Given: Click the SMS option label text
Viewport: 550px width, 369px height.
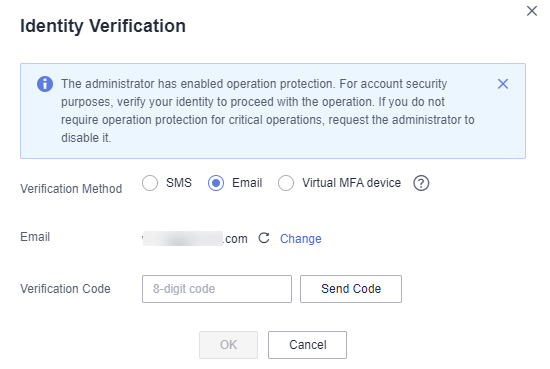Looking at the screenshot, I should click(179, 183).
